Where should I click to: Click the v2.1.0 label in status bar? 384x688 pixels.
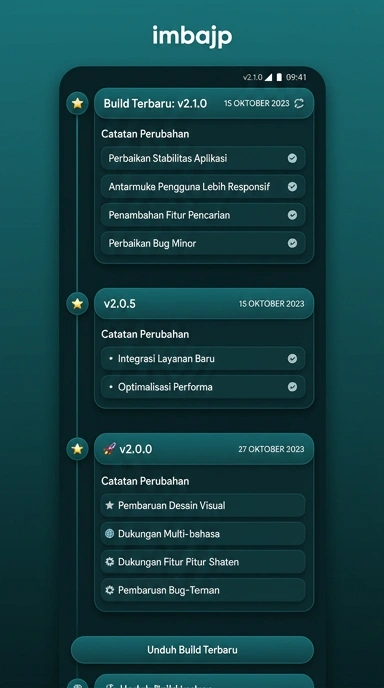[252, 77]
